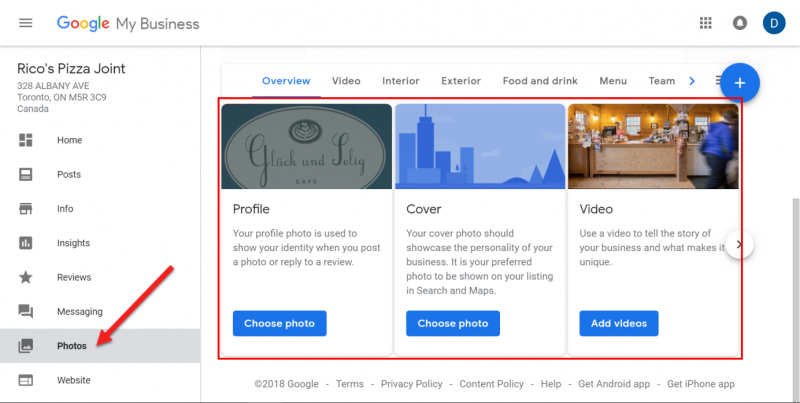Switch to the Team tab
The width and height of the screenshot is (800, 403).
[662, 81]
